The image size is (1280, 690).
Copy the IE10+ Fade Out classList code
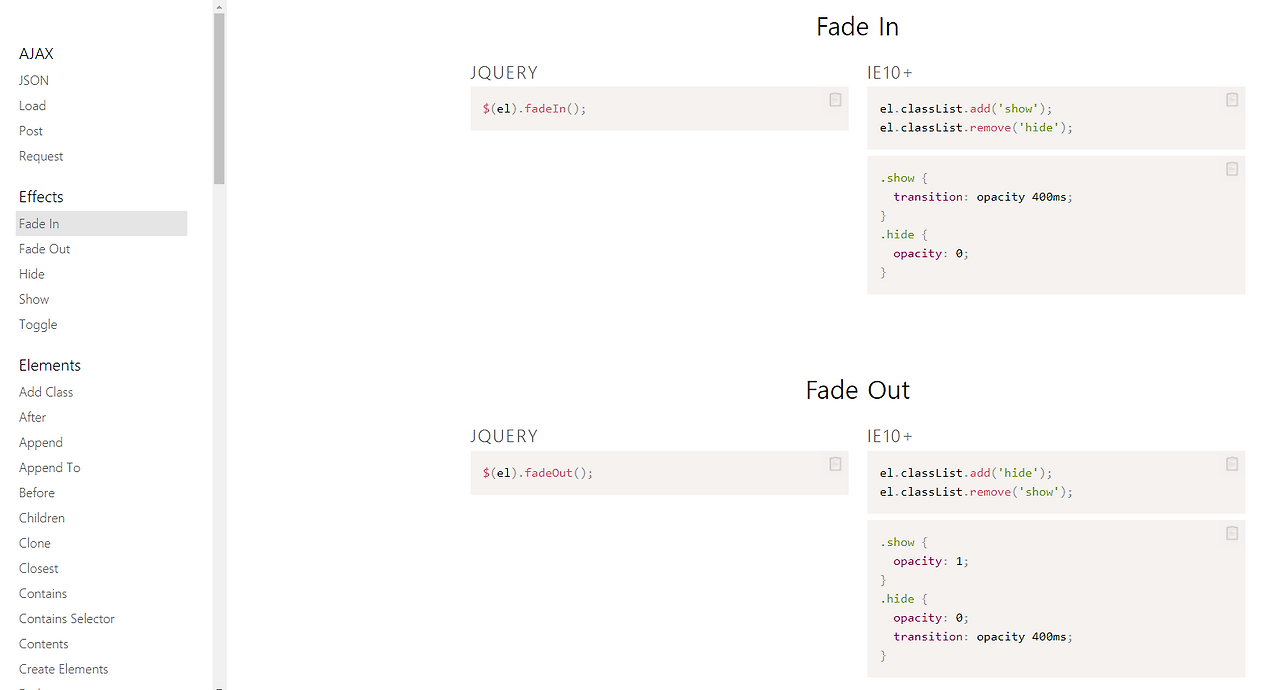[1231, 464]
